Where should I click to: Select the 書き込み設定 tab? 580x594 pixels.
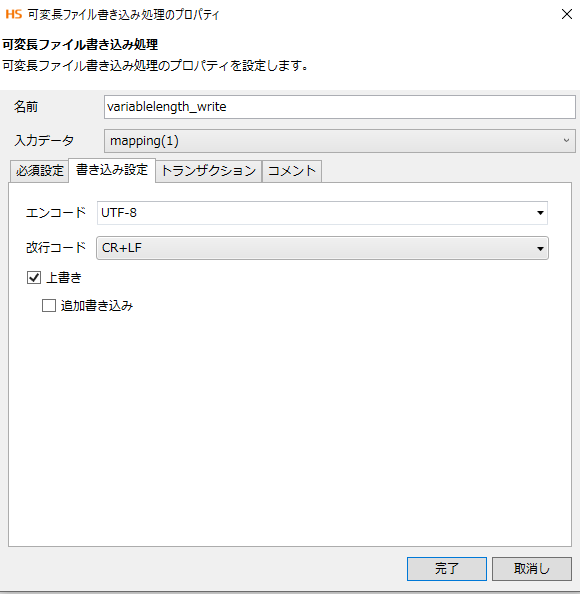pyautogui.click(x=112, y=170)
